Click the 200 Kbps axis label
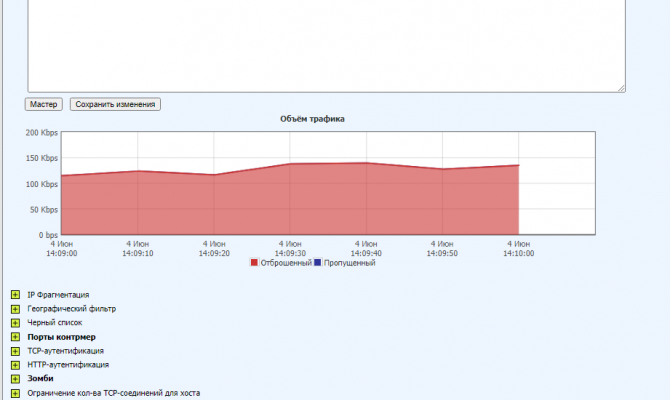The height and width of the screenshot is (400, 670). click(x=41, y=133)
